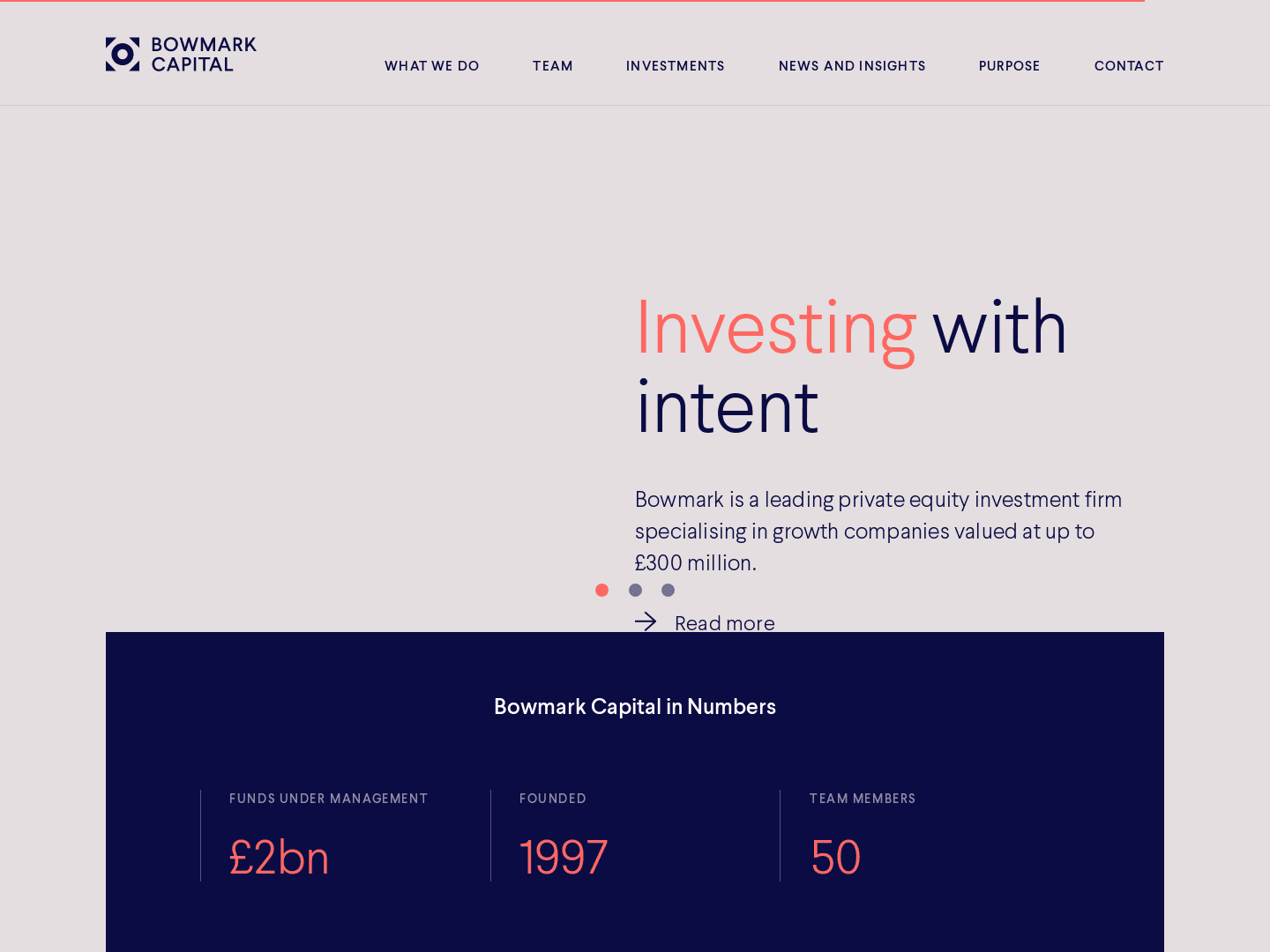Select the INVESTMENTS navigation link
The width and height of the screenshot is (1270, 952).
tap(675, 65)
